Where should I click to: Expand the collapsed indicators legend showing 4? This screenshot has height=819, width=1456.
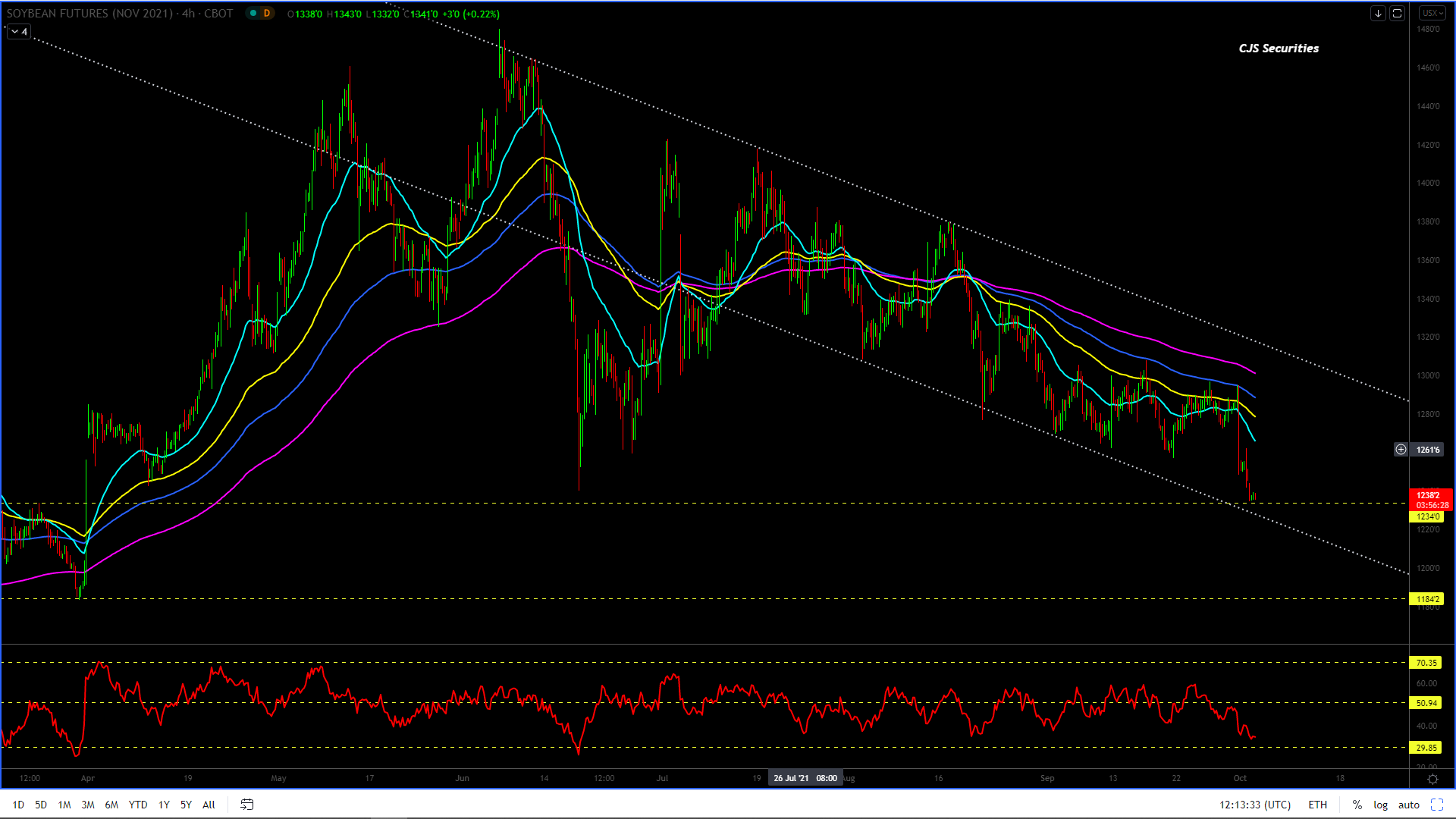point(19,32)
